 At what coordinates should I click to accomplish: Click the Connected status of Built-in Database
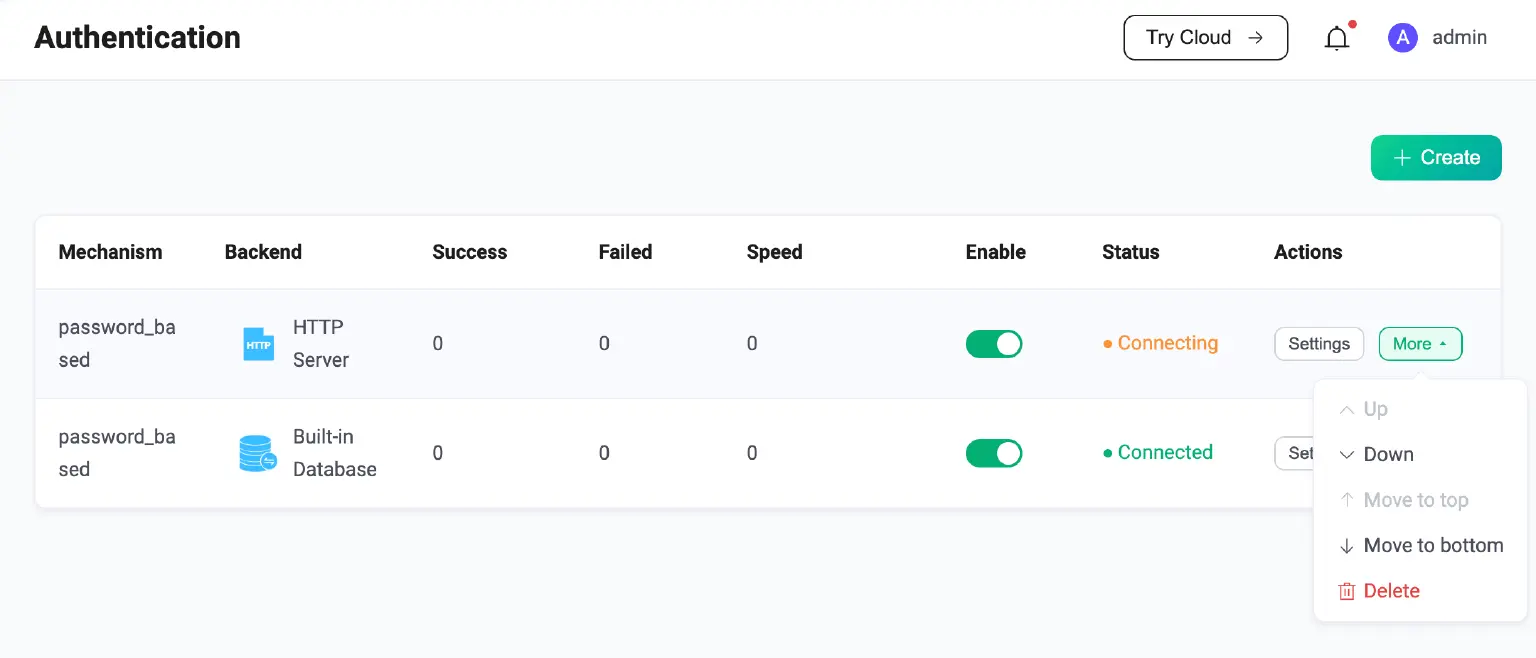tap(1164, 453)
